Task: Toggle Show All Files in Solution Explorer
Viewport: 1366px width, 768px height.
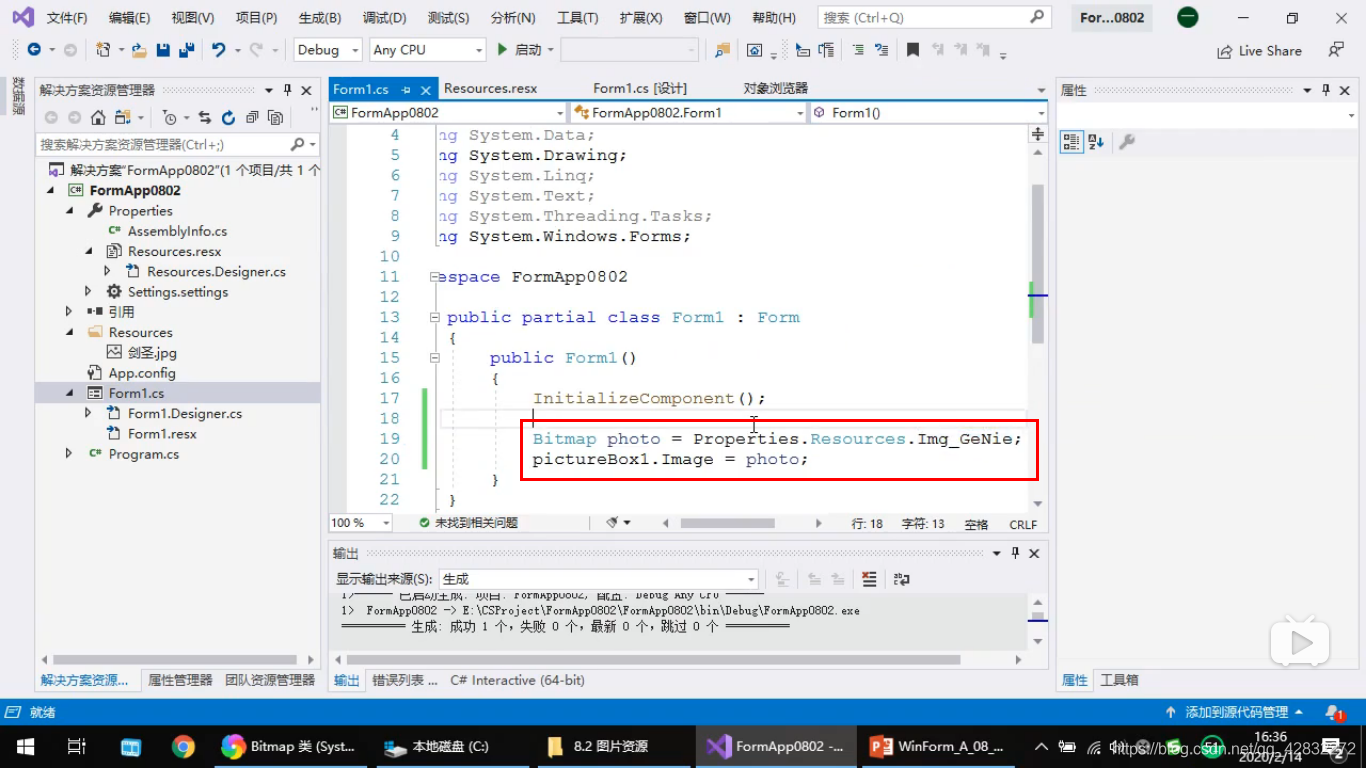Action: [x=275, y=118]
